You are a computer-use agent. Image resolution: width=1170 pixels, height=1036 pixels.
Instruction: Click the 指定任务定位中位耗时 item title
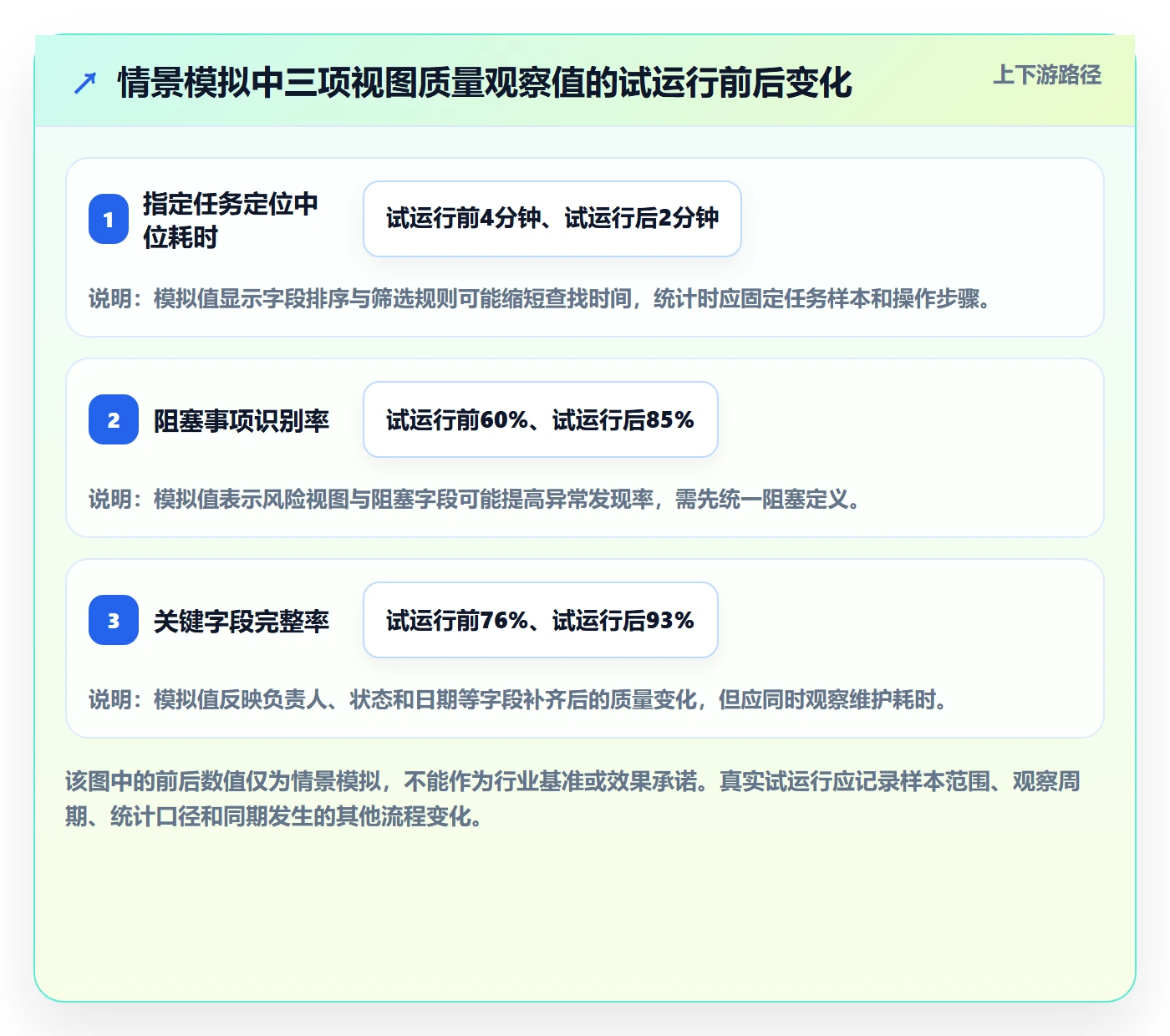point(231,220)
